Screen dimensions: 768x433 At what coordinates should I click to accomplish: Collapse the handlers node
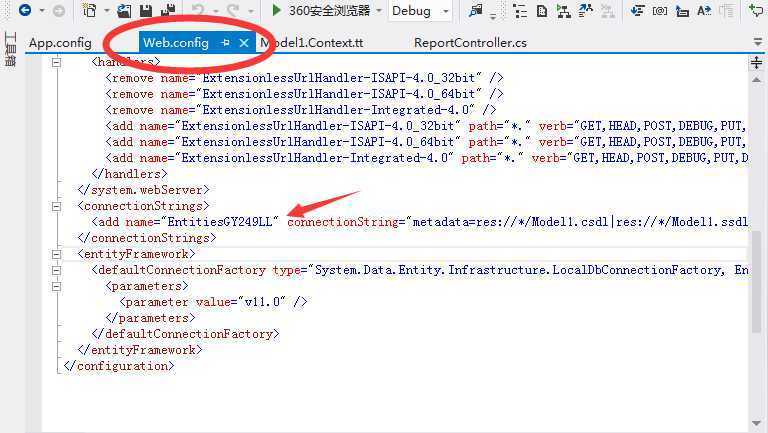tap(56, 62)
